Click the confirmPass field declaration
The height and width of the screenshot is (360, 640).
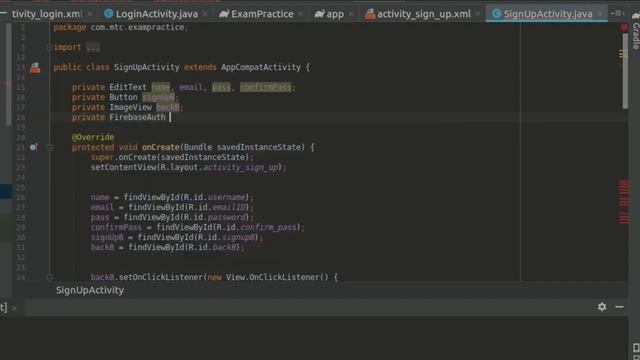point(266,87)
